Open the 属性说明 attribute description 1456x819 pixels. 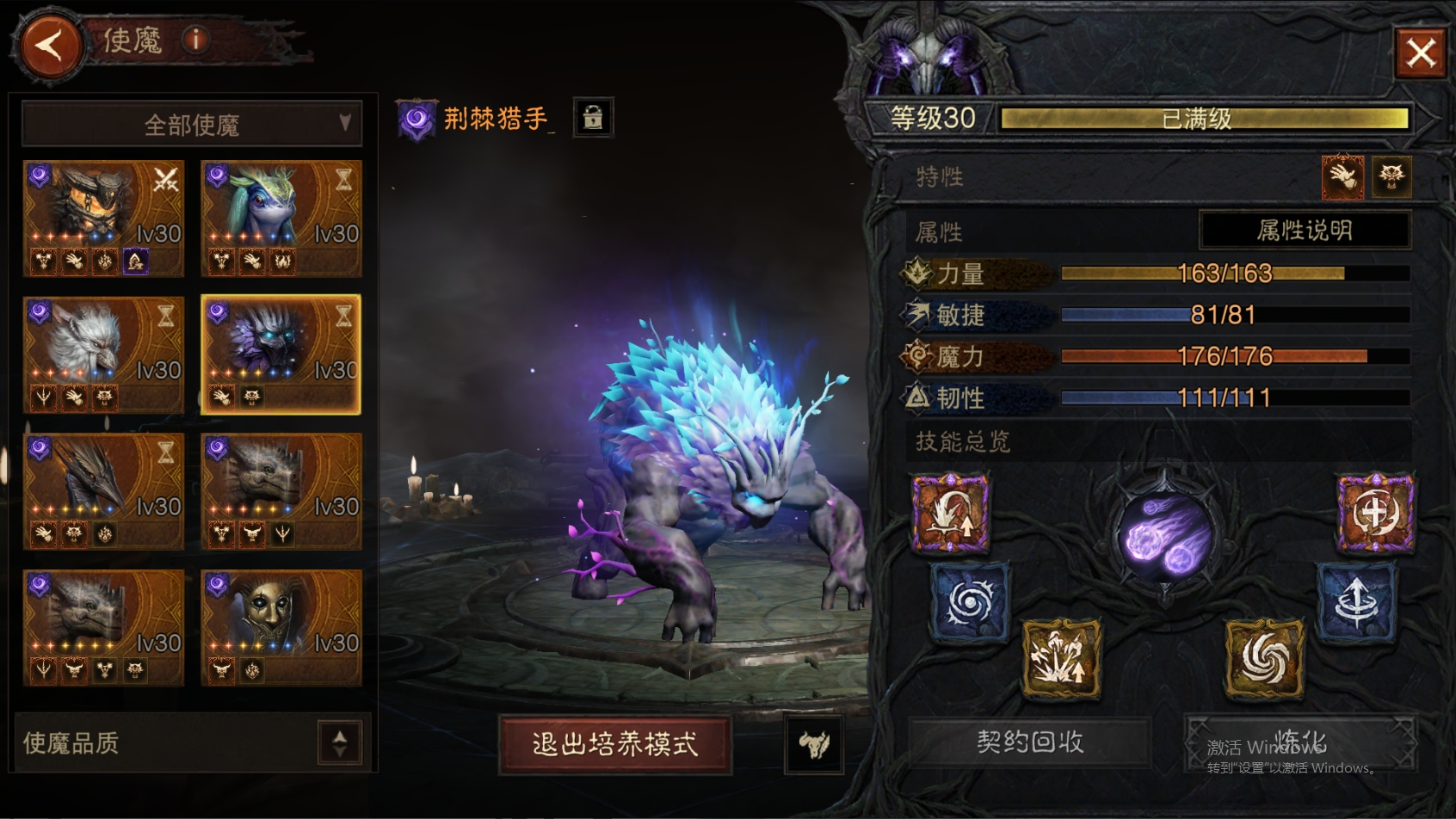[1305, 230]
